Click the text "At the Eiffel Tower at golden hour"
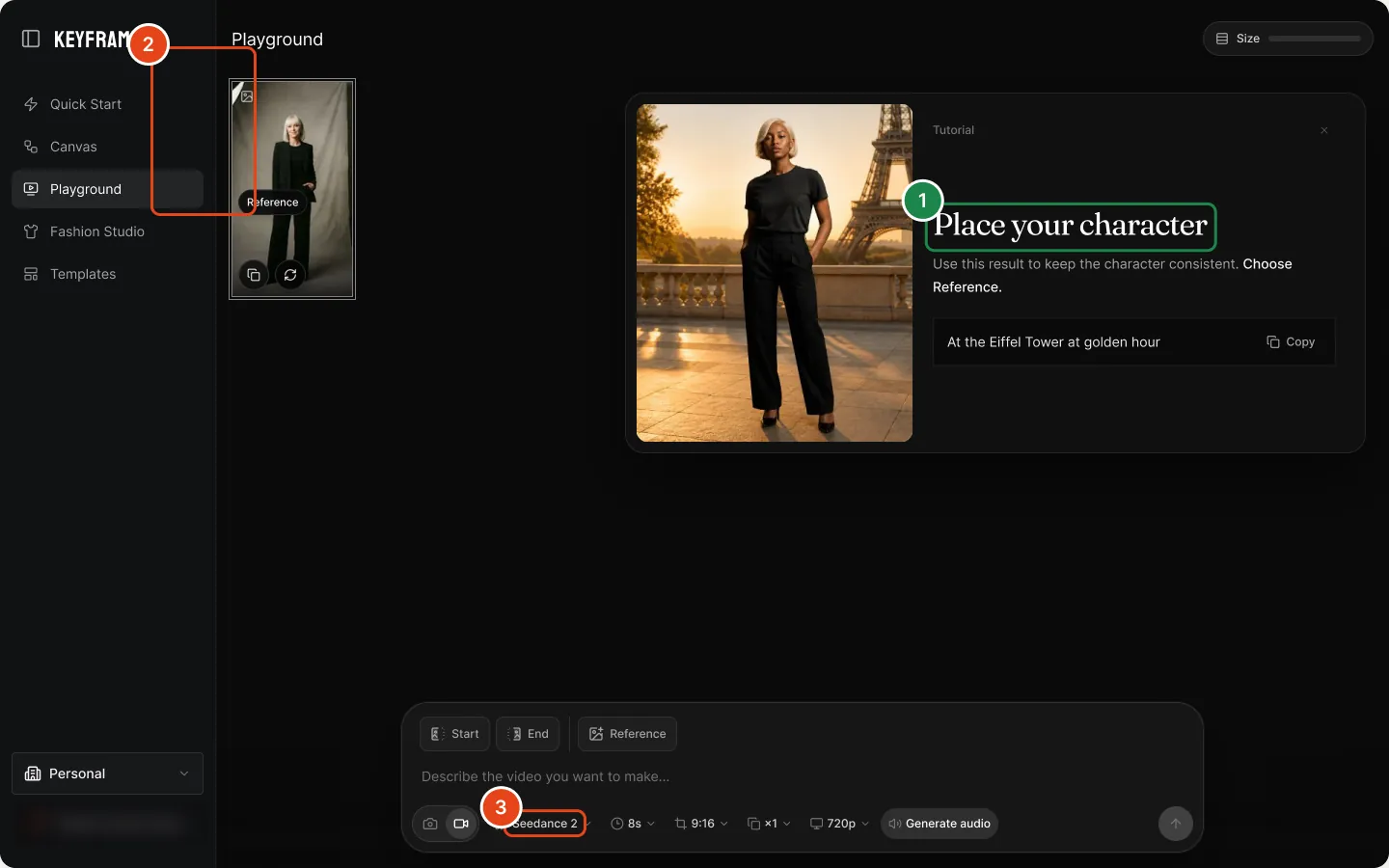This screenshot has width=1389, height=868. [x=1053, y=342]
